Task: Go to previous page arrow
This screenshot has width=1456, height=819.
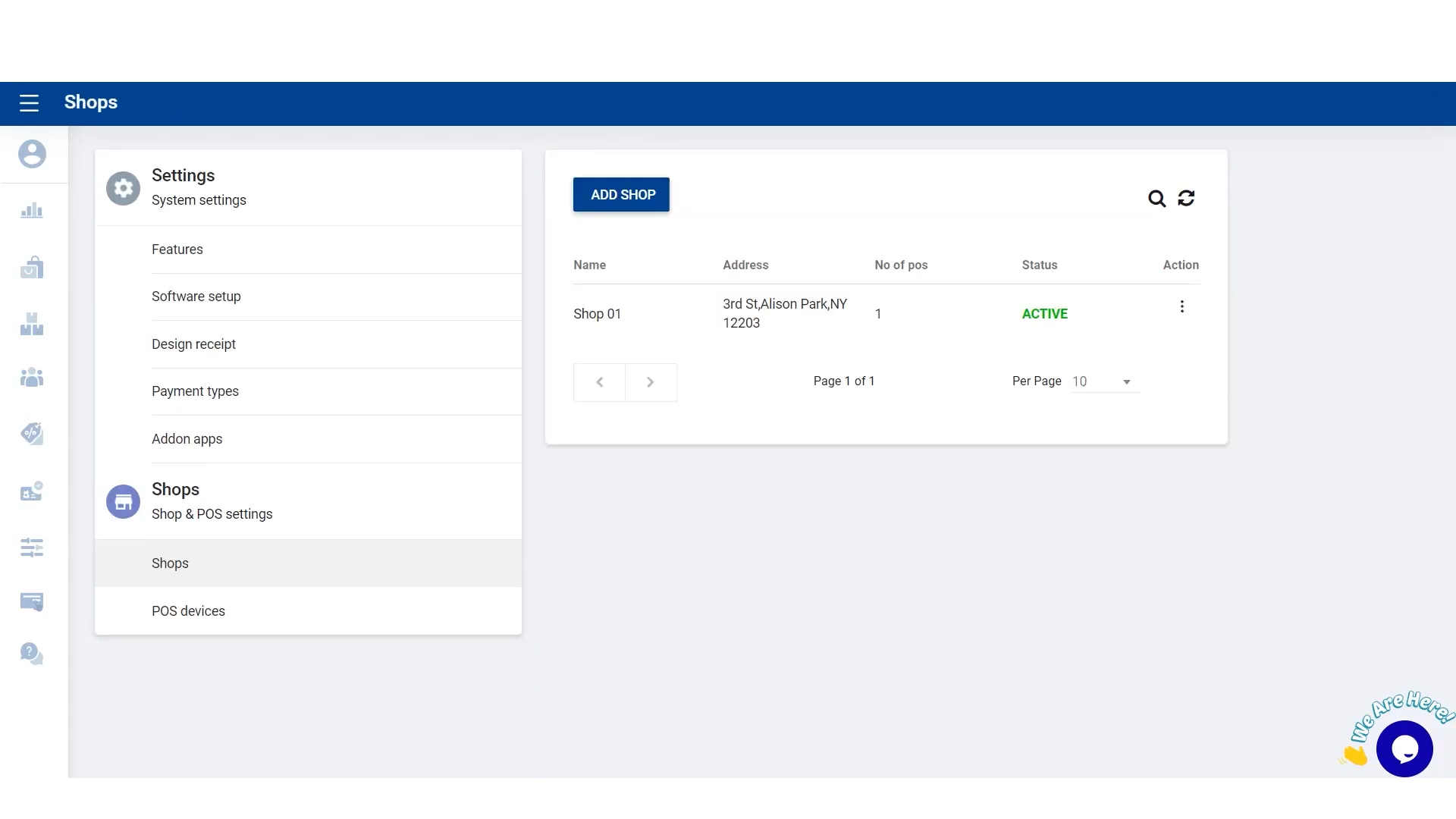Action: (600, 382)
